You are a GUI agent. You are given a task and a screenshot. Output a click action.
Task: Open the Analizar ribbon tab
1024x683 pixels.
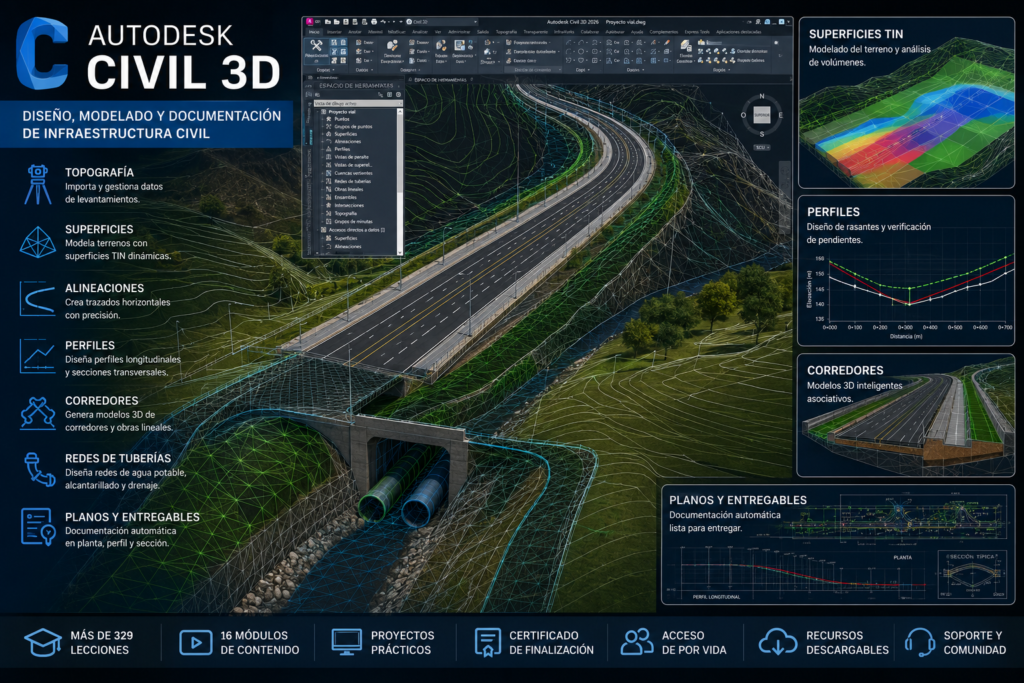(x=420, y=32)
